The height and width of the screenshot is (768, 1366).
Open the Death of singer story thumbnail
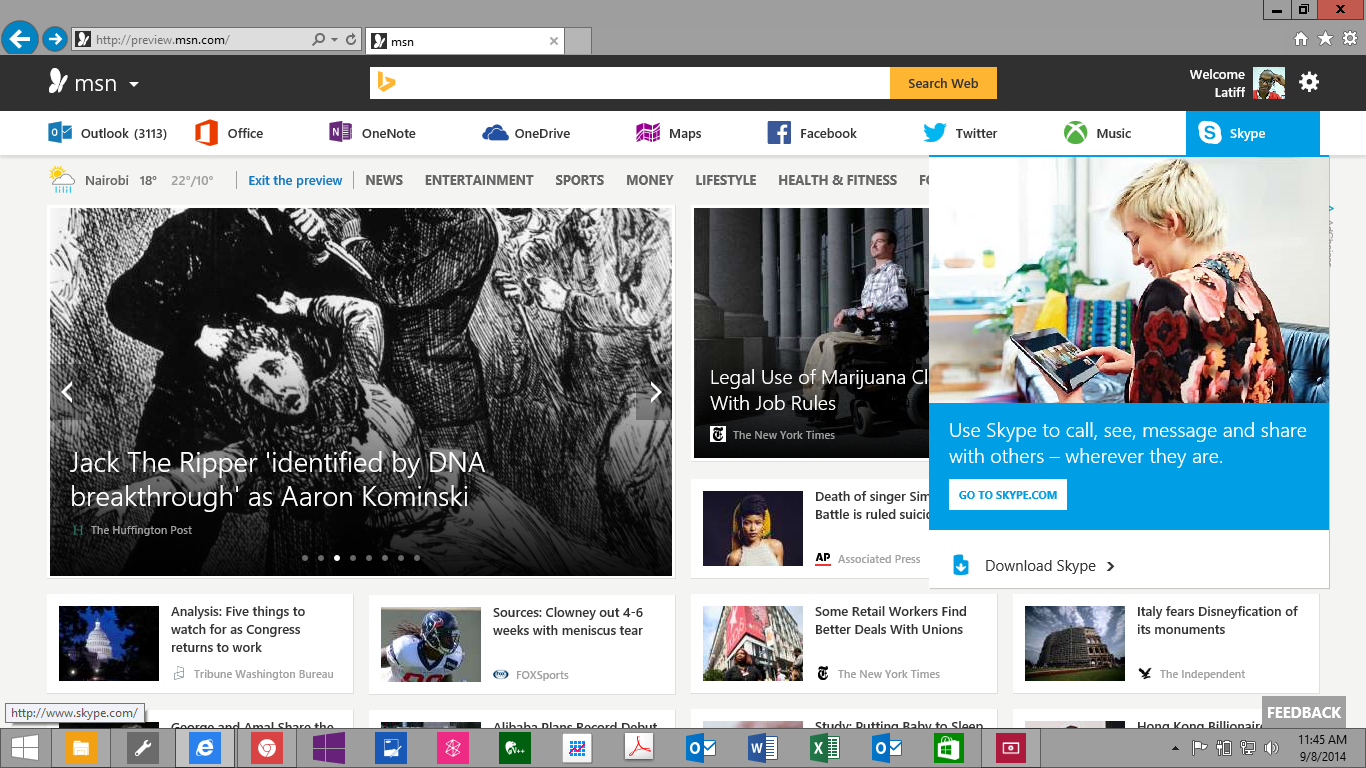click(x=753, y=528)
